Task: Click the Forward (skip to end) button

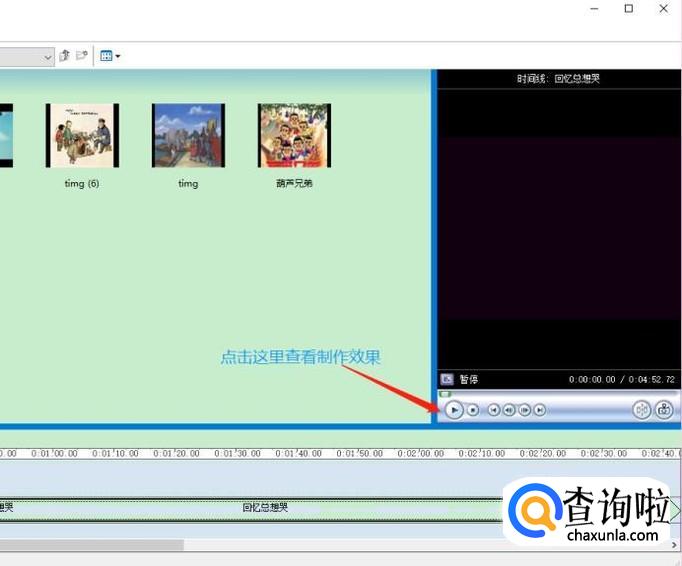Action: coord(540,410)
